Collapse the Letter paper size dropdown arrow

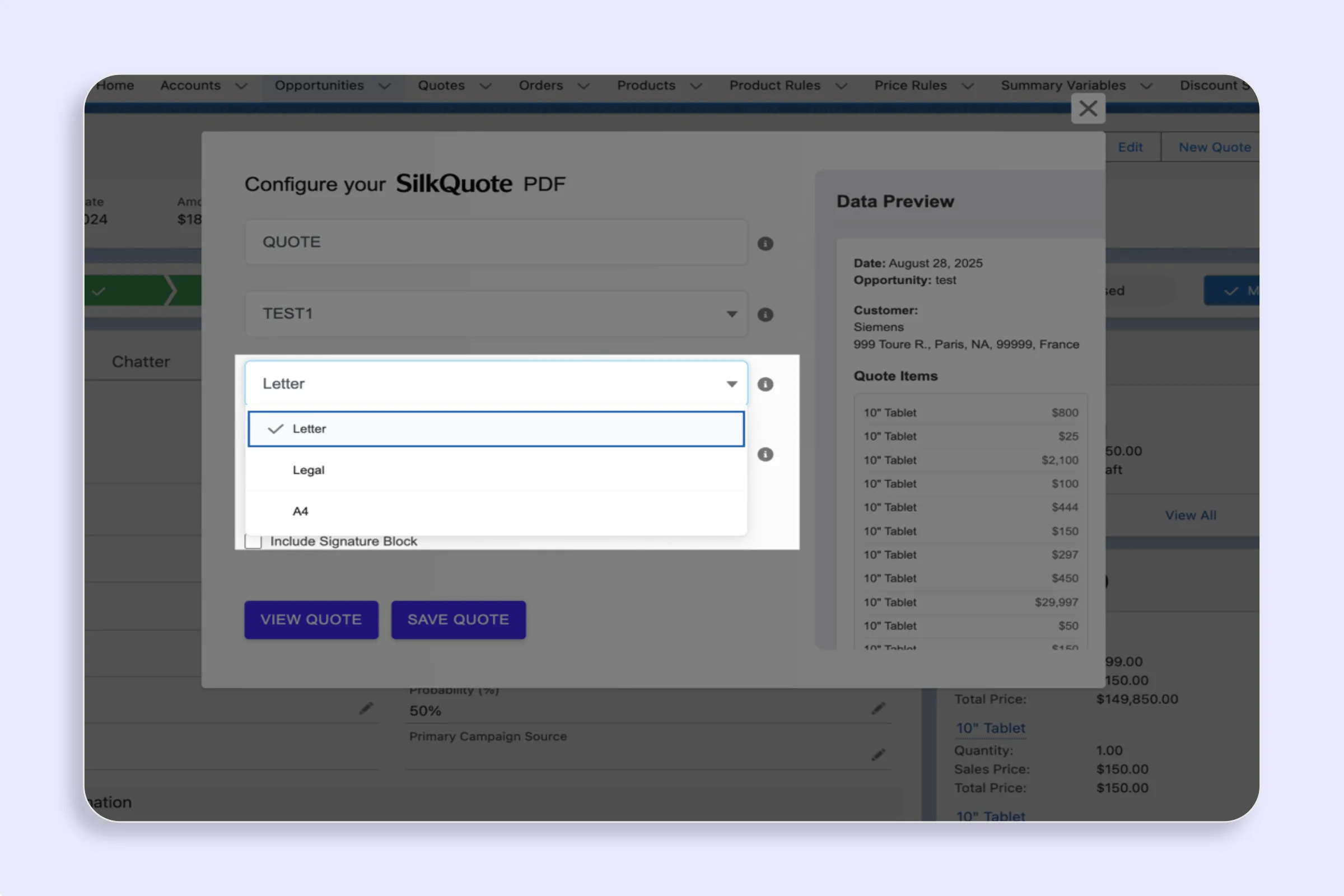pos(731,384)
